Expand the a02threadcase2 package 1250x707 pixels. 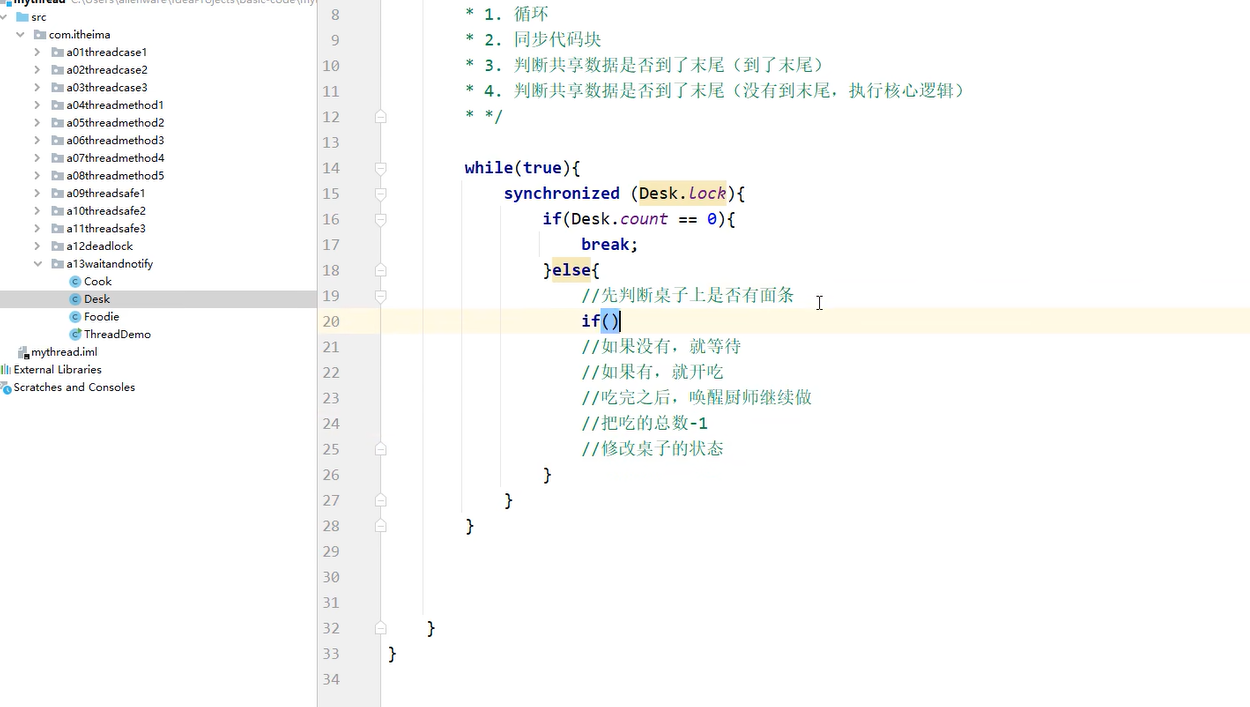37,70
